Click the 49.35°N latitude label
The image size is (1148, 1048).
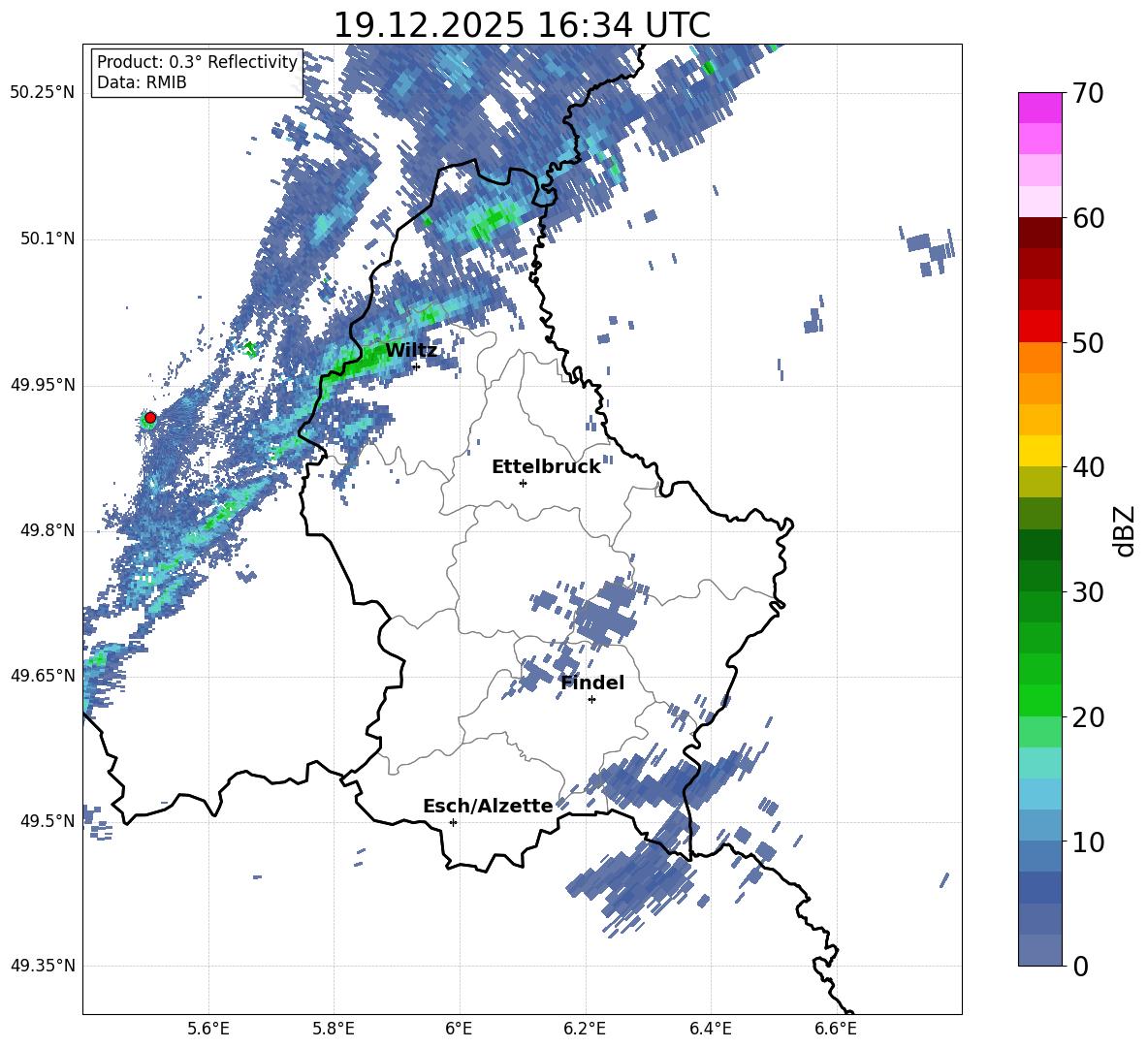click(43, 966)
